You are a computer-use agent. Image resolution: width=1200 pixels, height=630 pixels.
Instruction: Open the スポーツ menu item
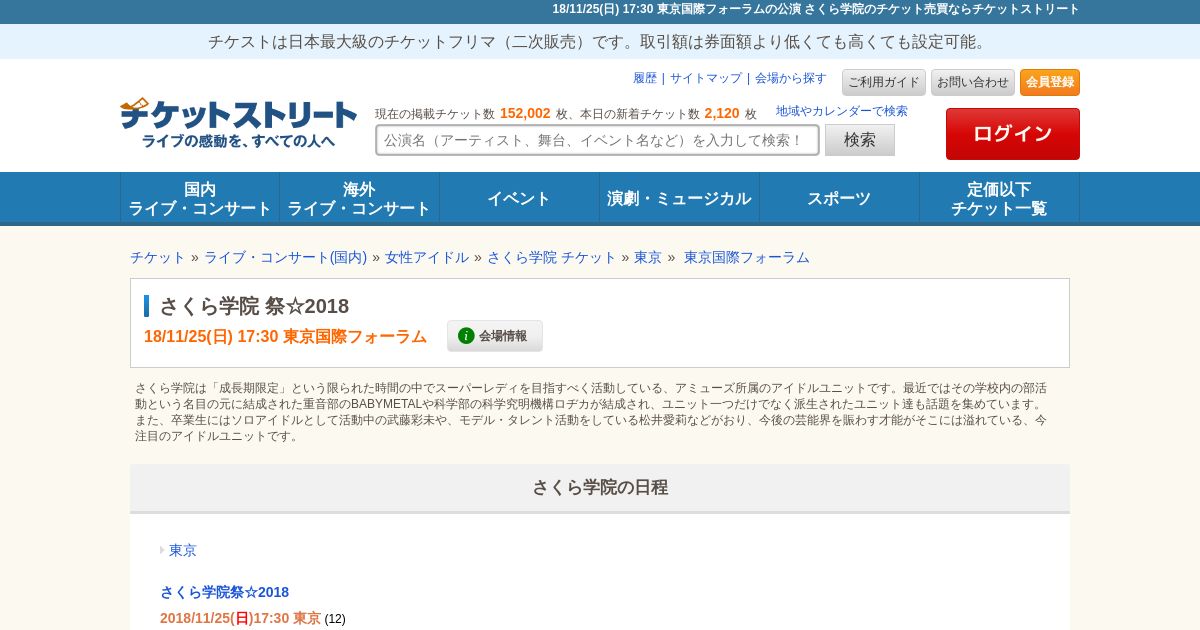pos(840,198)
